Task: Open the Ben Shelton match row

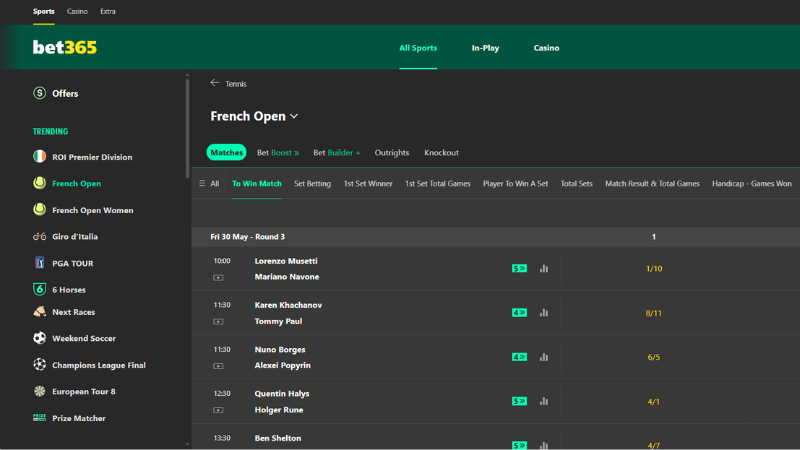Action: click(278, 438)
